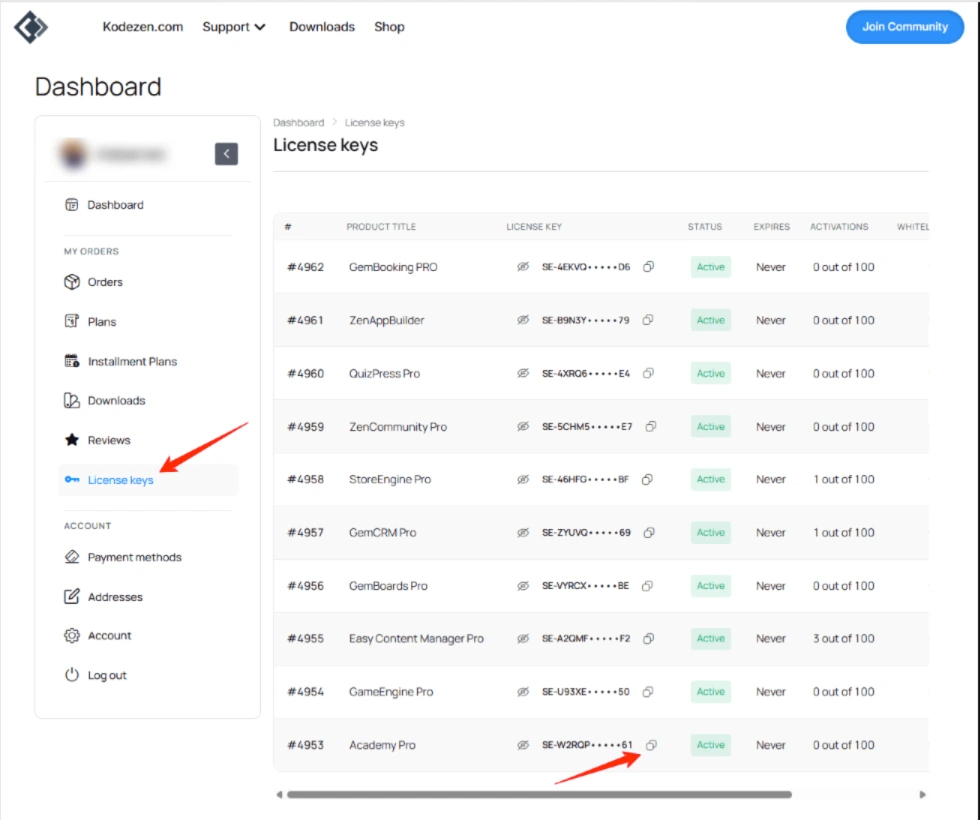Go to the Dashboard breadcrumb link
980x820 pixels.
tap(299, 122)
